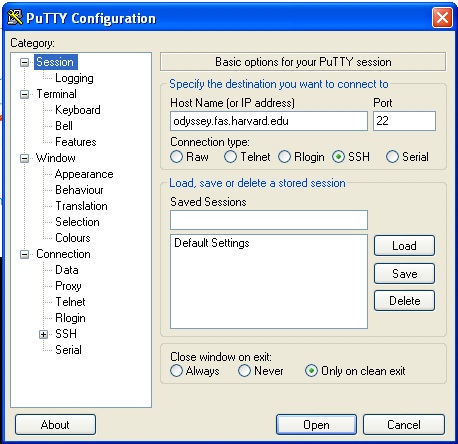Go to the Colours settings panel
The height and width of the screenshot is (444, 458).
click(x=73, y=238)
